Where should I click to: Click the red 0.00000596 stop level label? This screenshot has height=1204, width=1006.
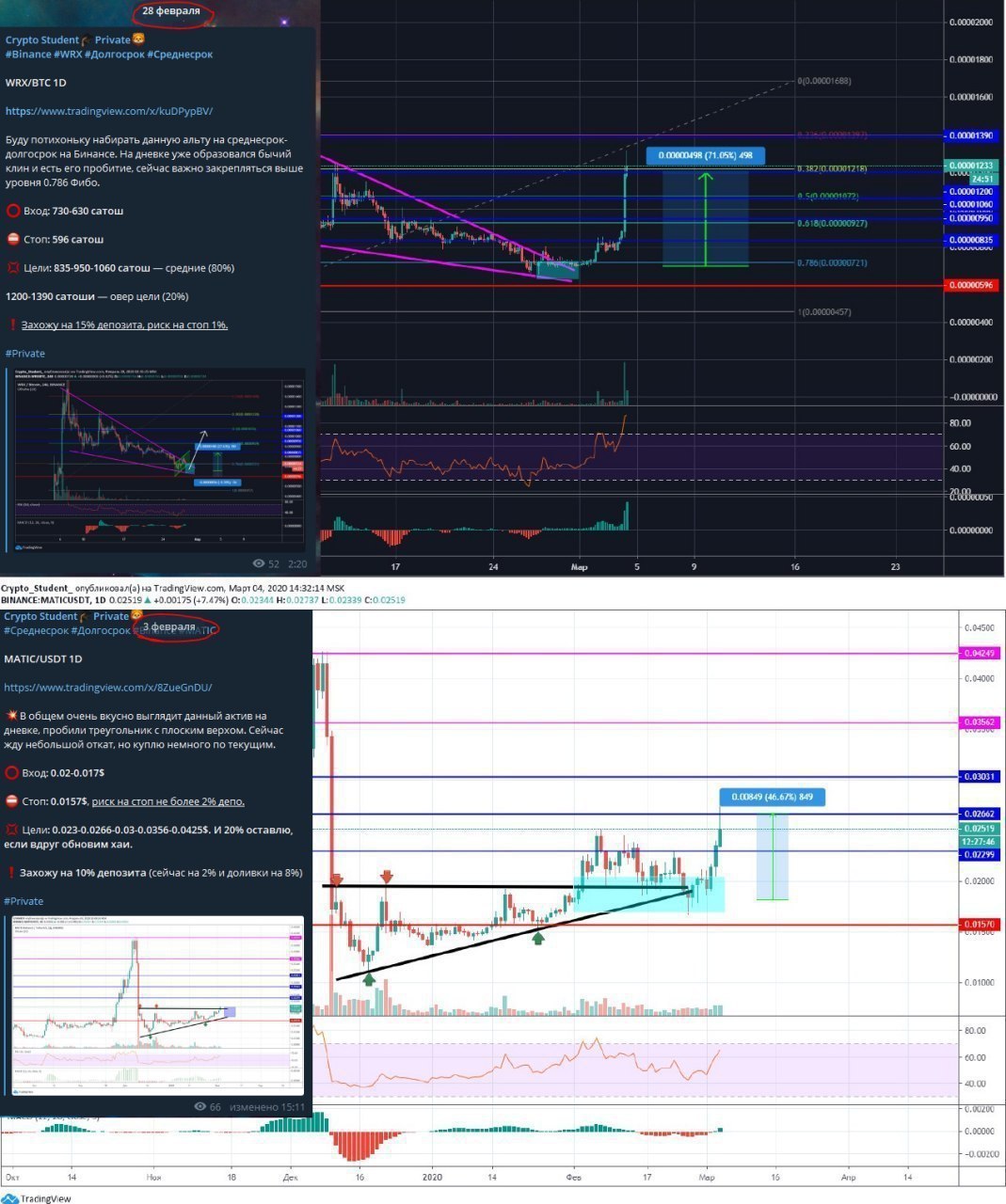coord(970,285)
